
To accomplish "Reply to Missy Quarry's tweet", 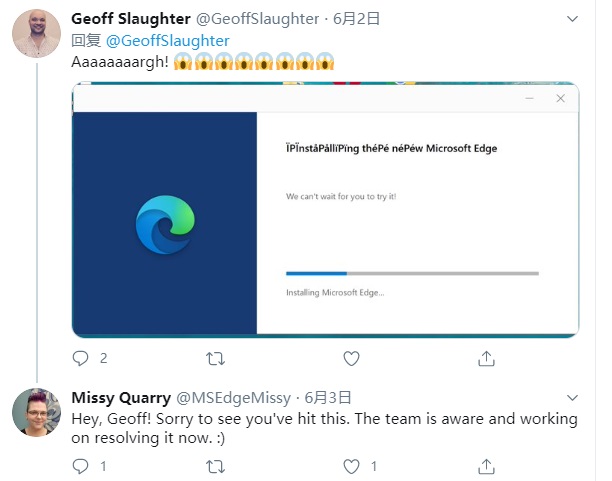I will pyautogui.click(x=81, y=466).
